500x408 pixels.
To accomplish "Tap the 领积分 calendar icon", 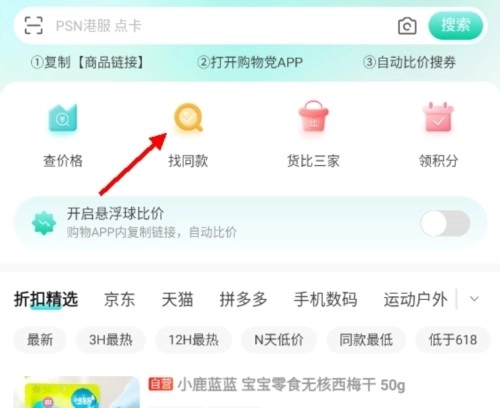I will click(x=438, y=117).
